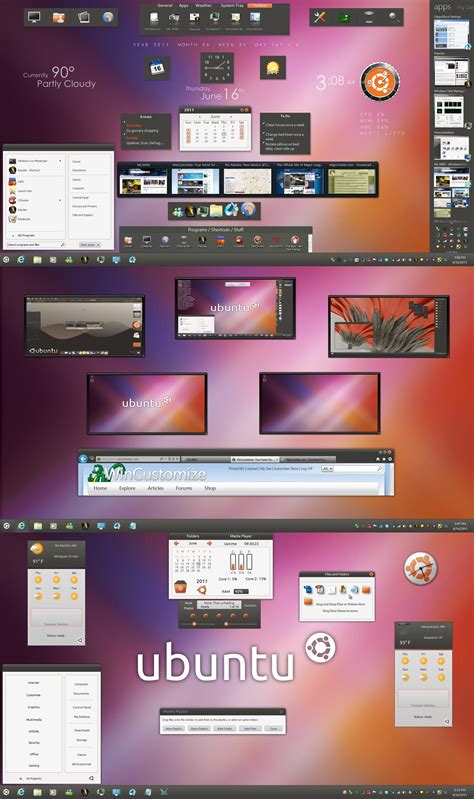Open Help and Support in the start menu
474x799 pixels.
click(x=83, y=215)
